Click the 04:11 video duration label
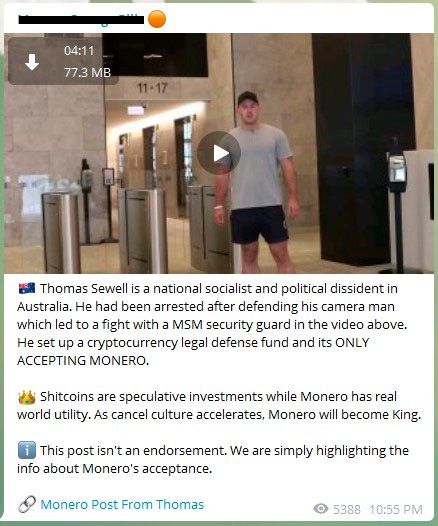438x526 pixels. (x=79, y=51)
